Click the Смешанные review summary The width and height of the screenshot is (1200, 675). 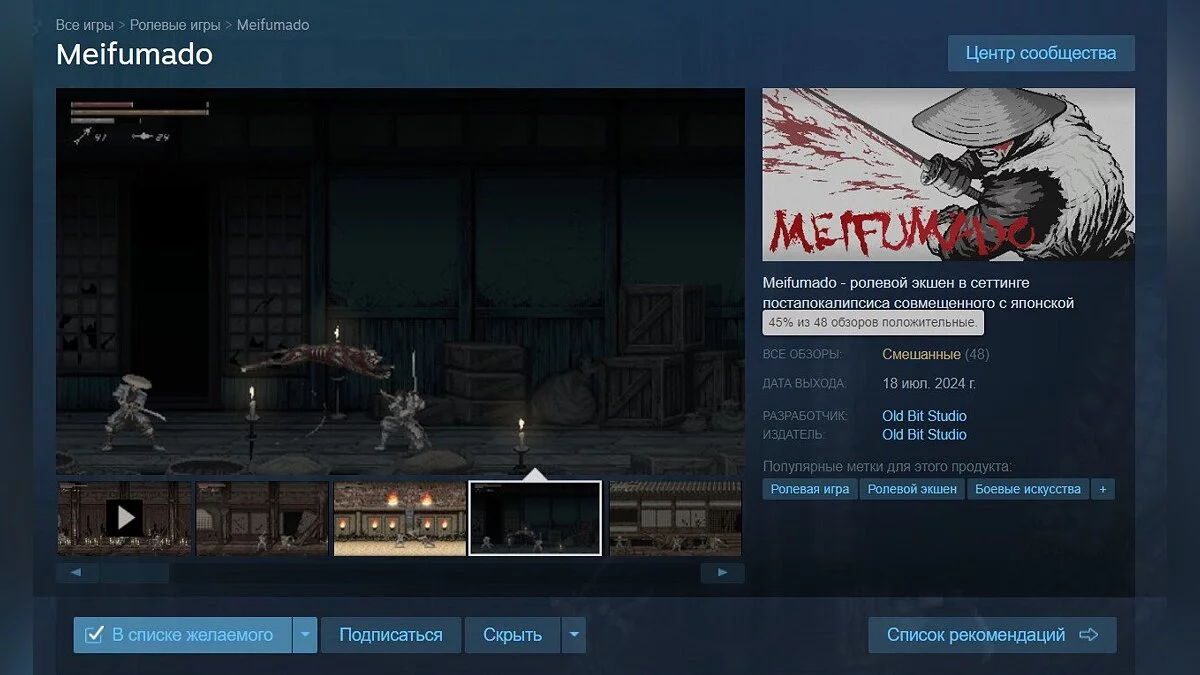pyautogui.click(x=921, y=354)
